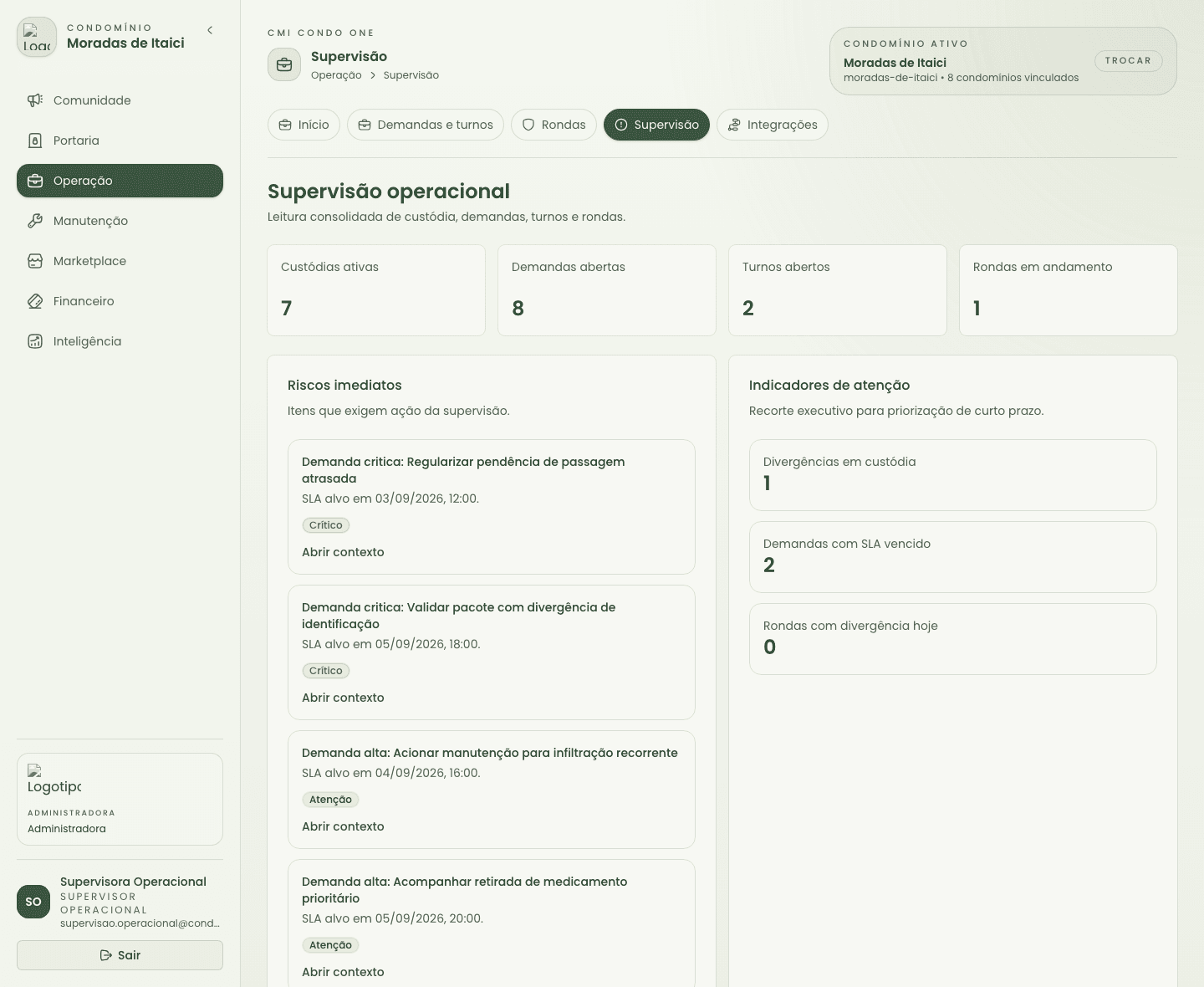
Task: Open context for Validar pacote demand
Action: click(x=343, y=698)
